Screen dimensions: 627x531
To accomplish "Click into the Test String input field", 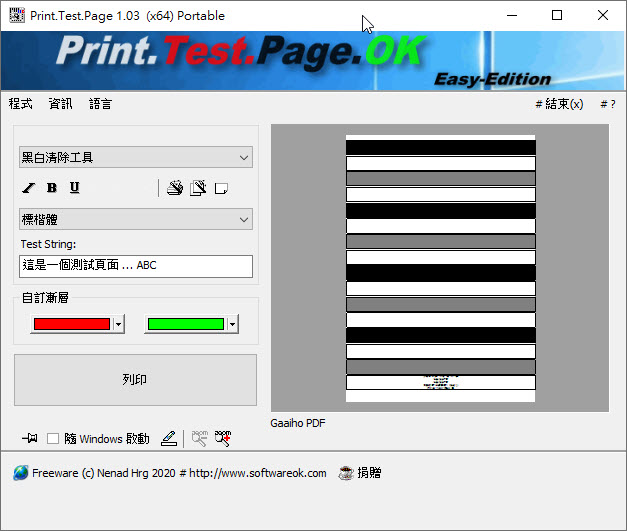I will pos(136,266).
